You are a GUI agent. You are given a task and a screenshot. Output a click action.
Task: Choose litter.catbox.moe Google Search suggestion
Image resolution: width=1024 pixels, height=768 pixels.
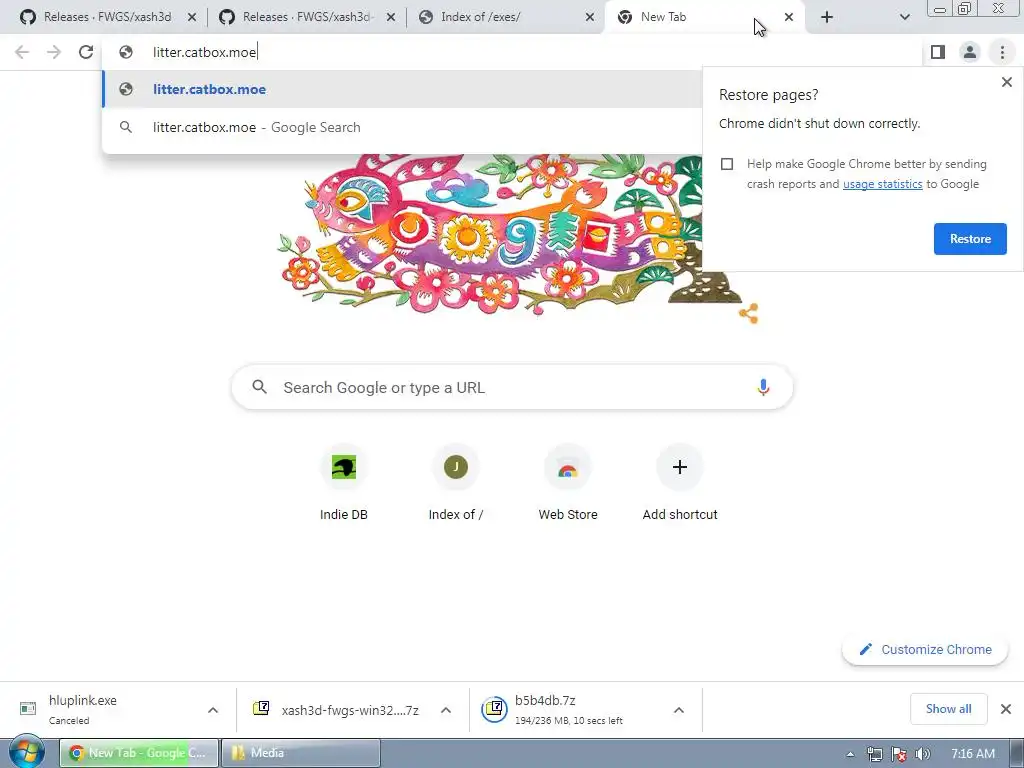coord(402,127)
